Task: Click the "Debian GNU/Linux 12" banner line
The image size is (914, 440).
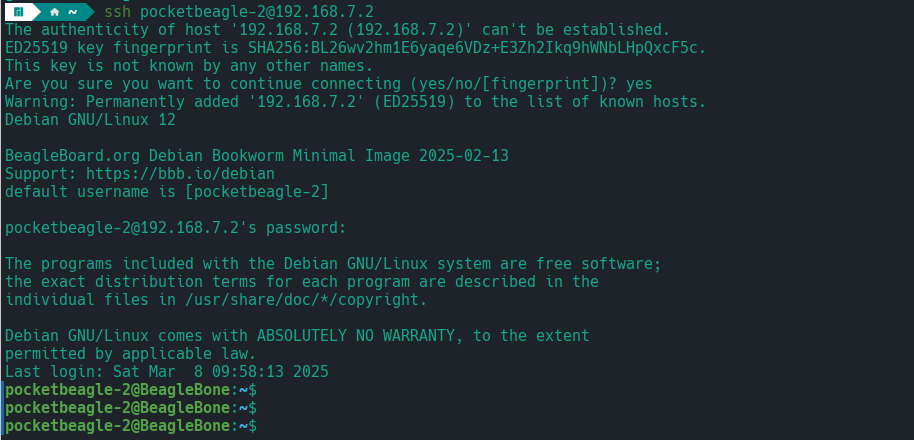Action: [x=90, y=120]
